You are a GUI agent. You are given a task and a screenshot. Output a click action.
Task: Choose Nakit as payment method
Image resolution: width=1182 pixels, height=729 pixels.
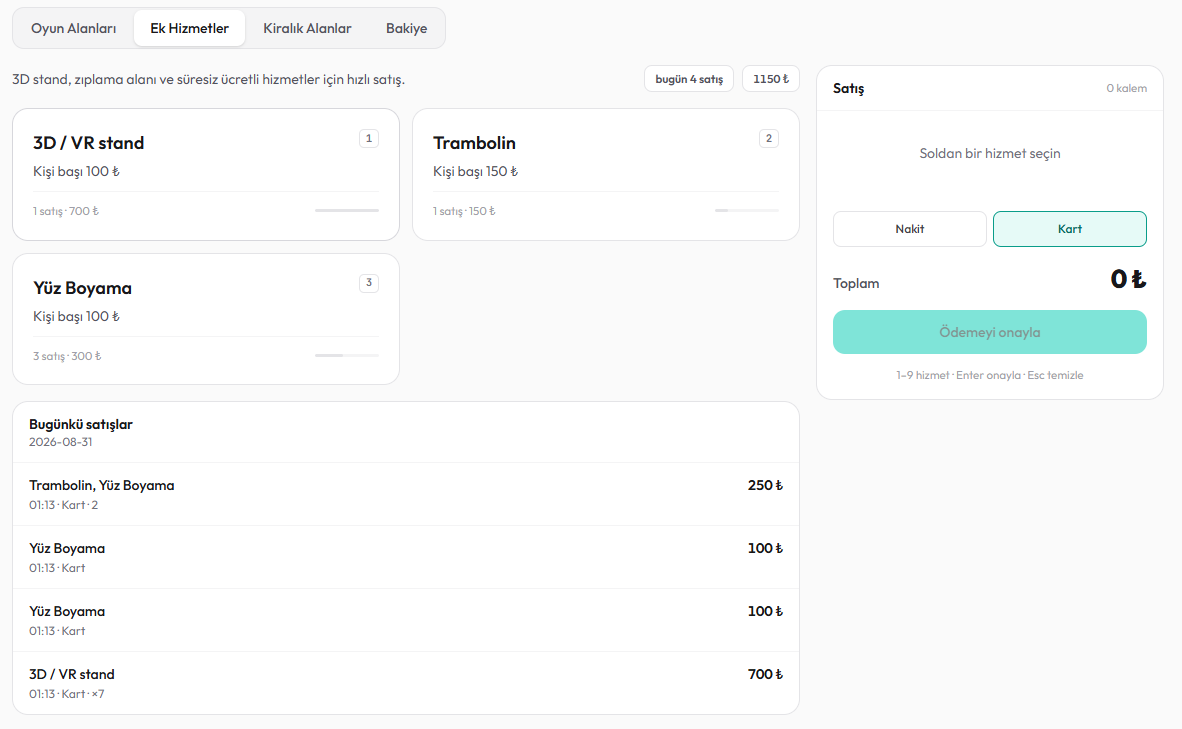pyautogui.click(x=910, y=229)
